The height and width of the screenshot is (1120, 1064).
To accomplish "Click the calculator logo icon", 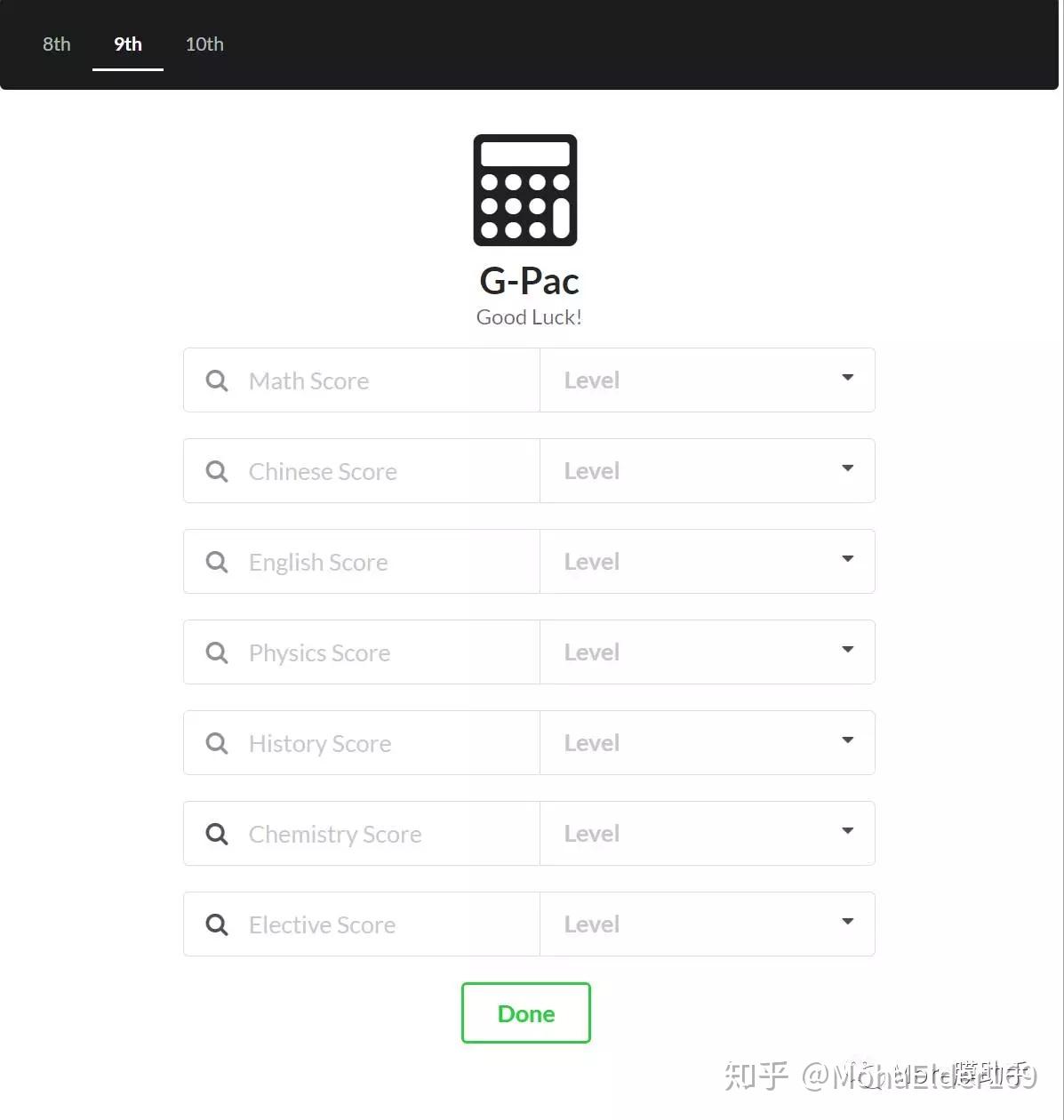I will point(525,190).
